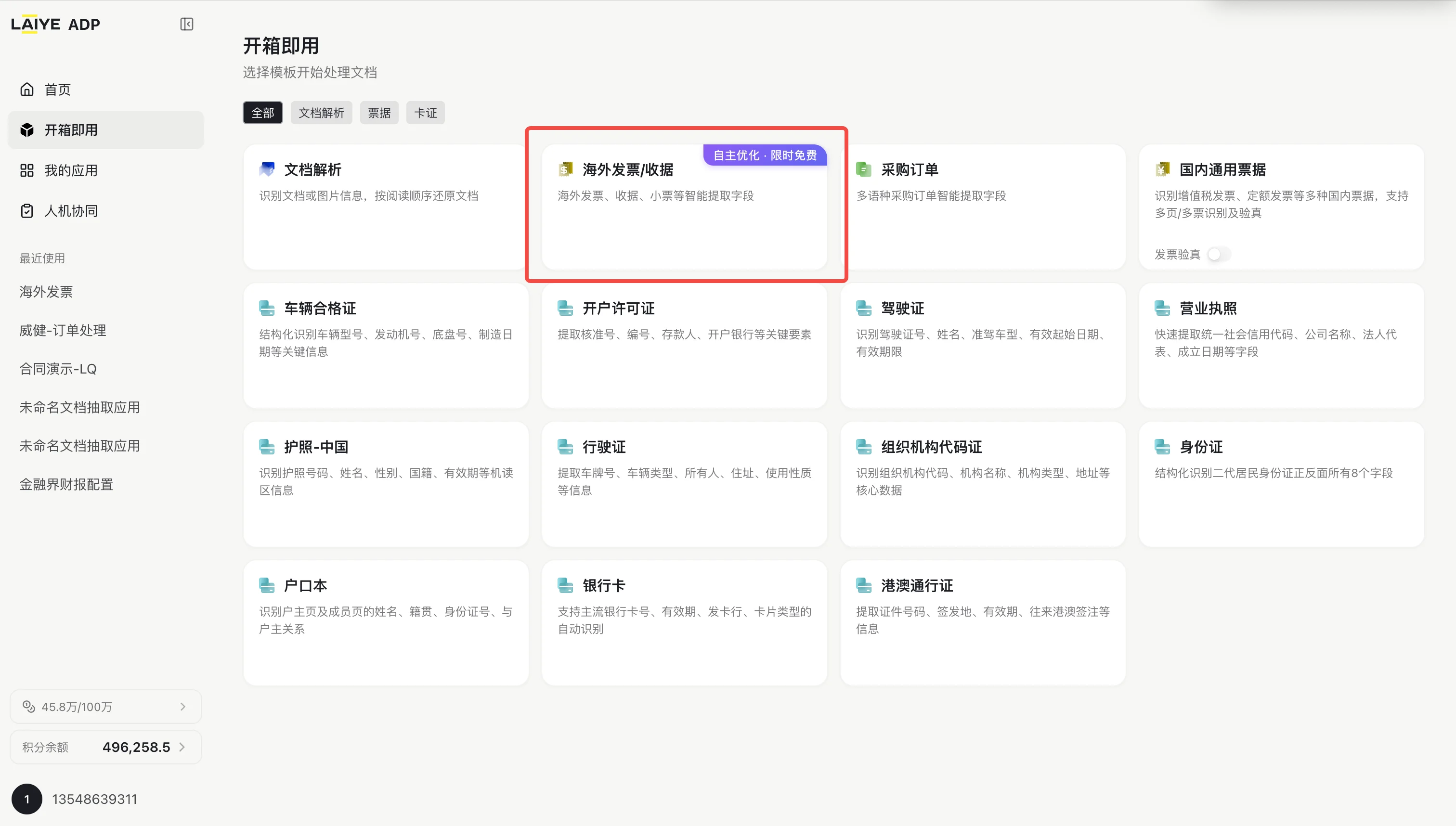Select the 票据 filter tab

click(379, 113)
